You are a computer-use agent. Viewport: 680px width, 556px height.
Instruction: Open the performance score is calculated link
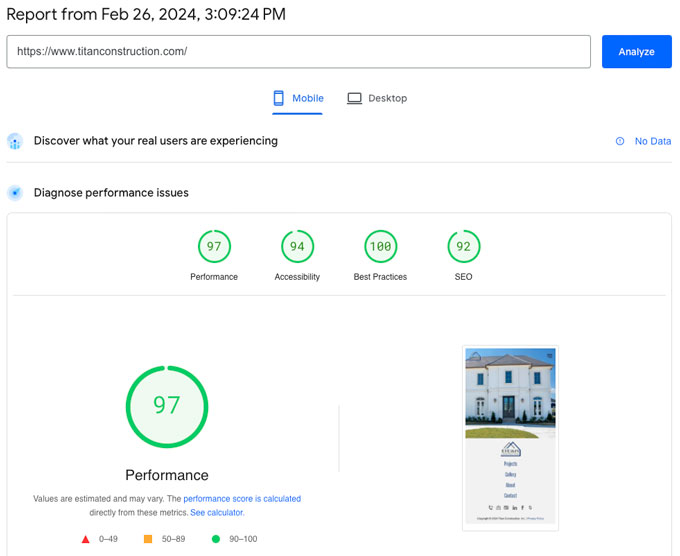point(242,499)
